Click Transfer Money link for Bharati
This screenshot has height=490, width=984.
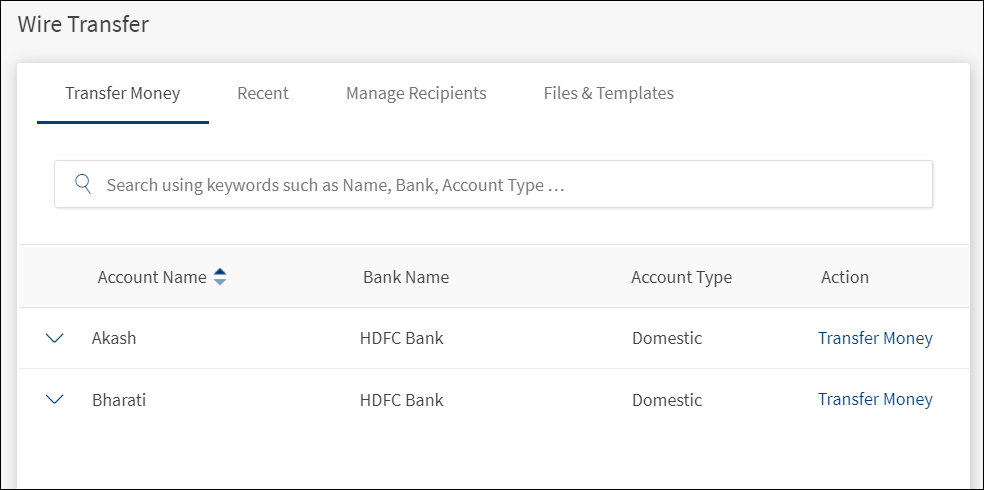click(875, 399)
